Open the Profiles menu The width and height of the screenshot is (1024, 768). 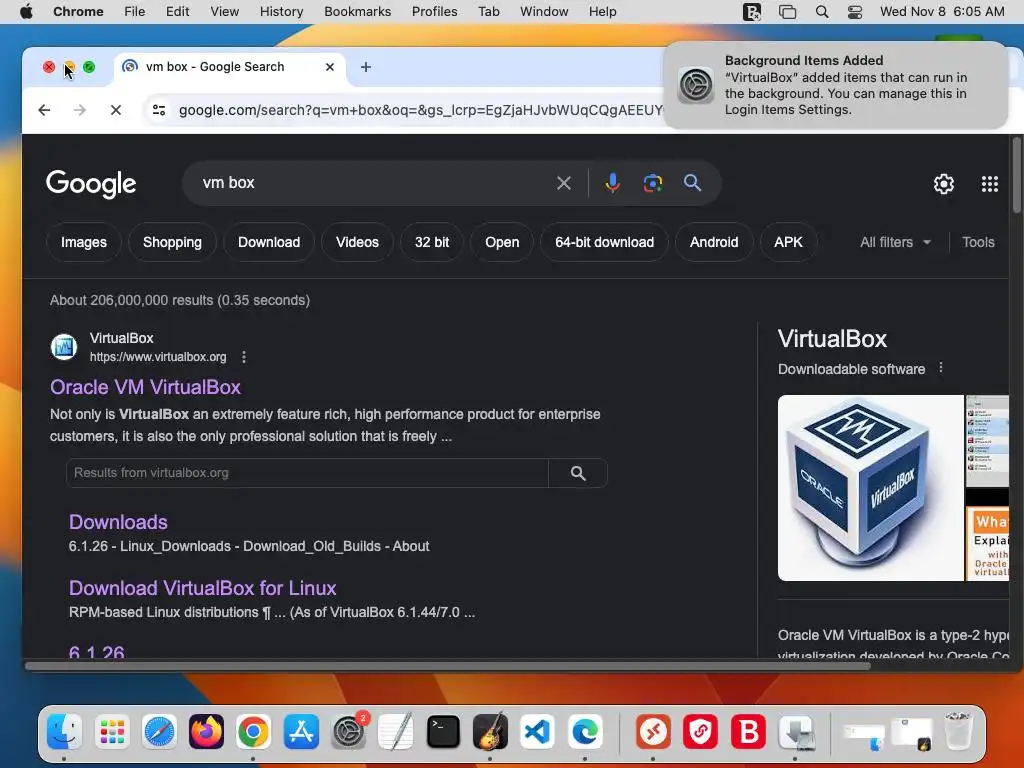434,12
